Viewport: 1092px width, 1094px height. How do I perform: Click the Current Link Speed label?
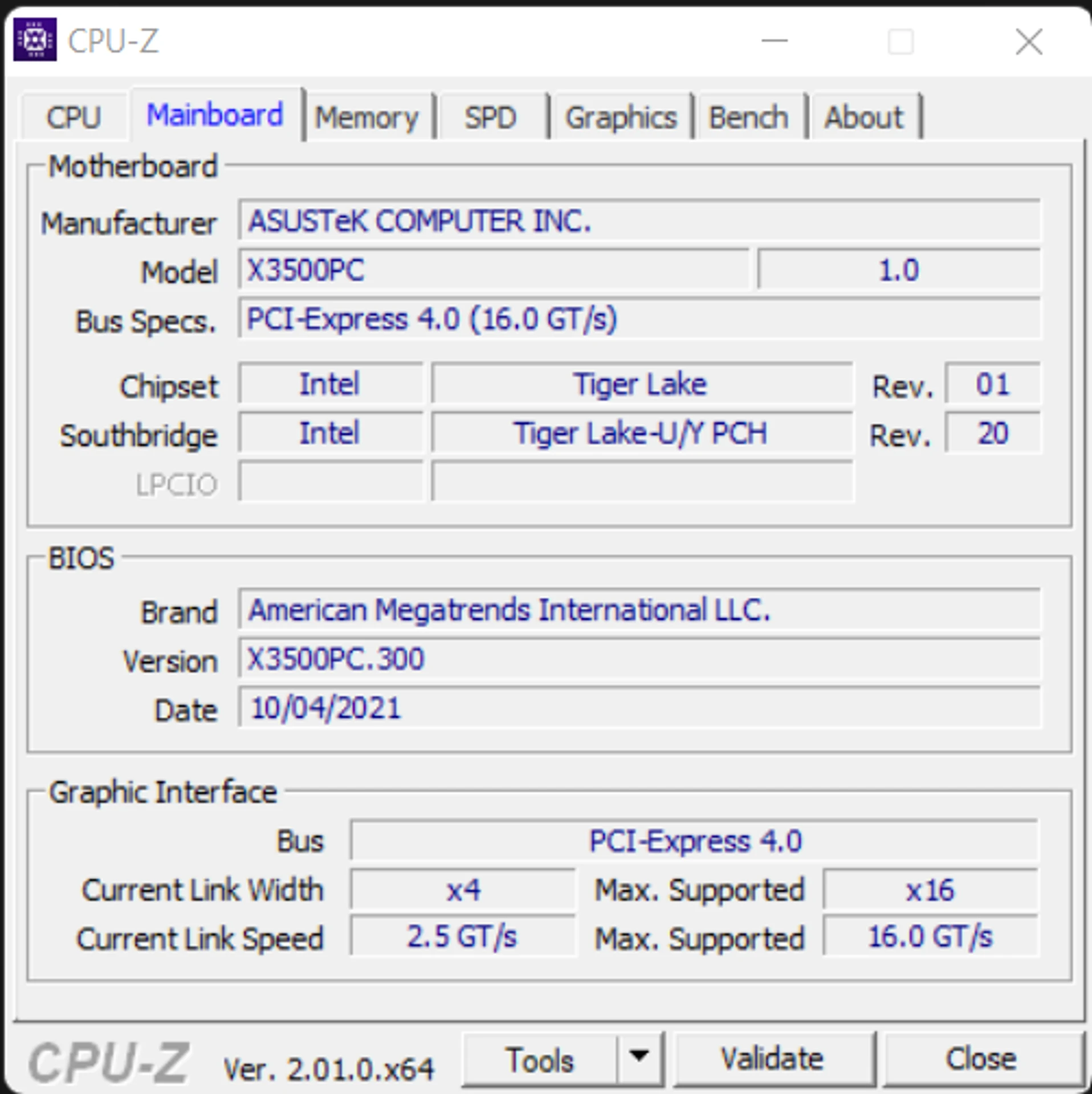tap(200, 938)
